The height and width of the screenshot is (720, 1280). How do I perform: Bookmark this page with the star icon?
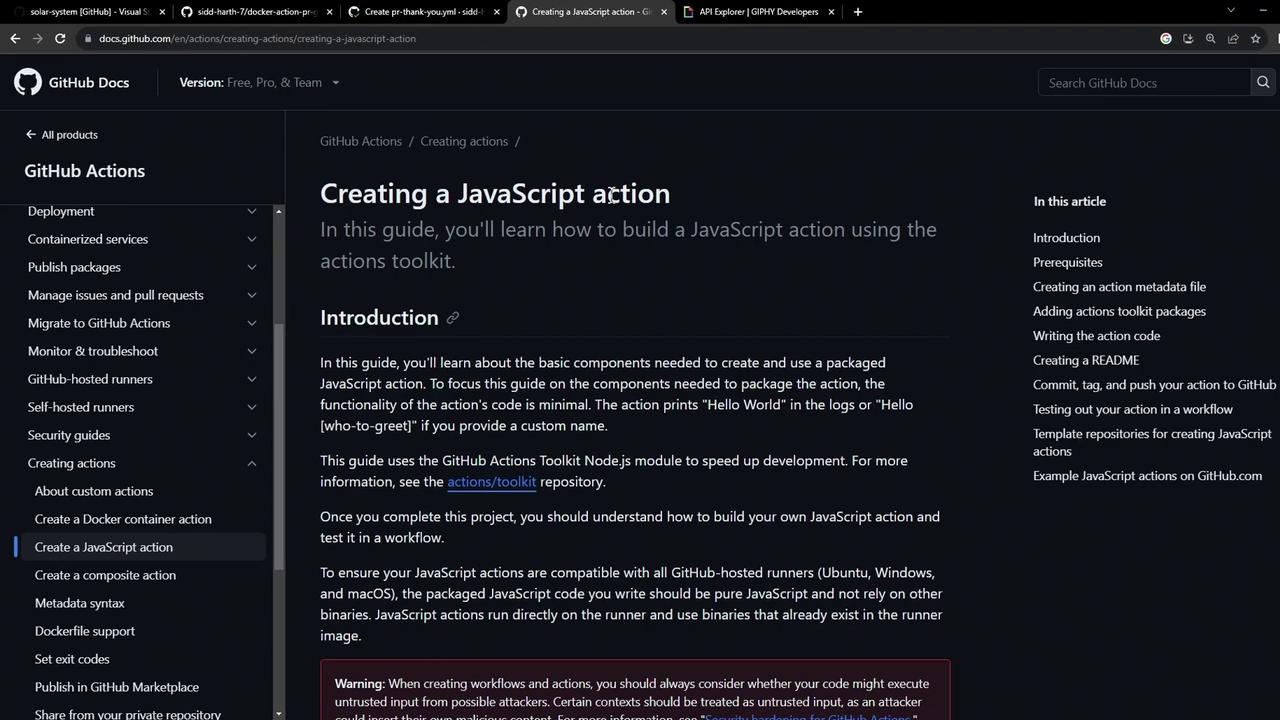point(1255,38)
